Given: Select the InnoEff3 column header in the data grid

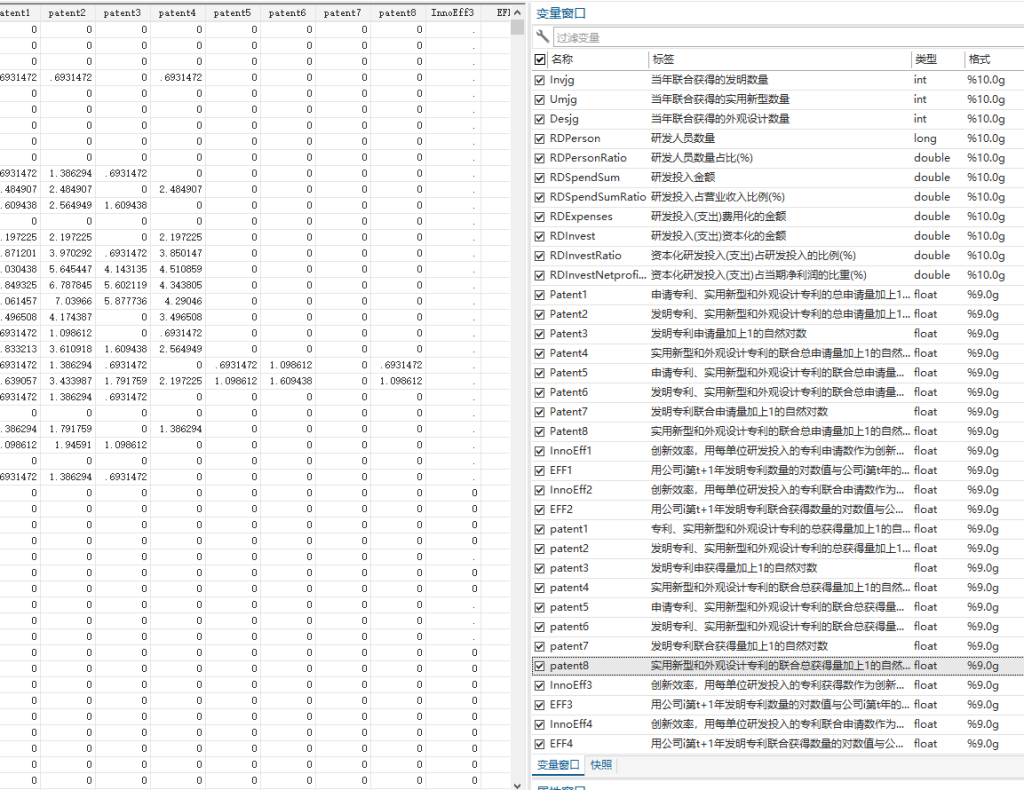Looking at the screenshot, I should 454,13.
